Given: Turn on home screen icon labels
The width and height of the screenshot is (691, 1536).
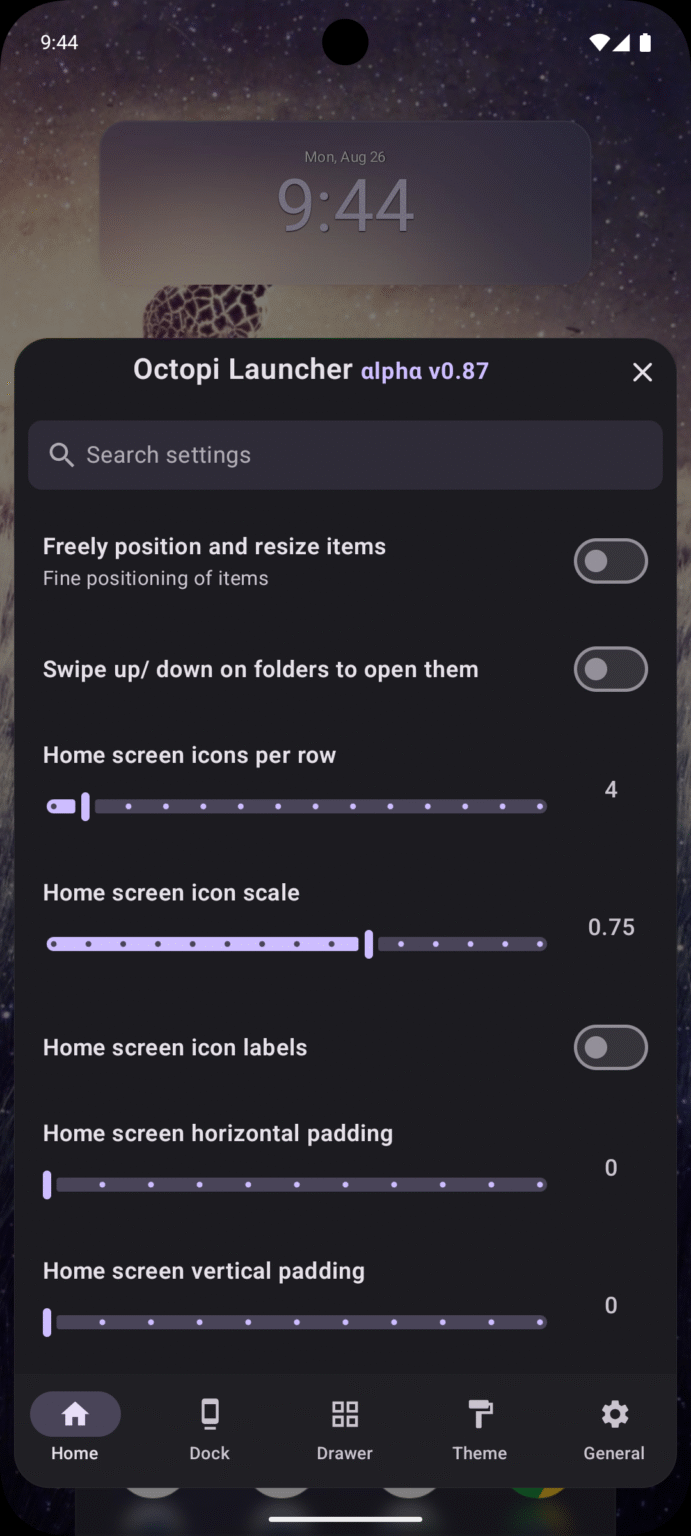Looking at the screenshot, I should coord(610,1047).
